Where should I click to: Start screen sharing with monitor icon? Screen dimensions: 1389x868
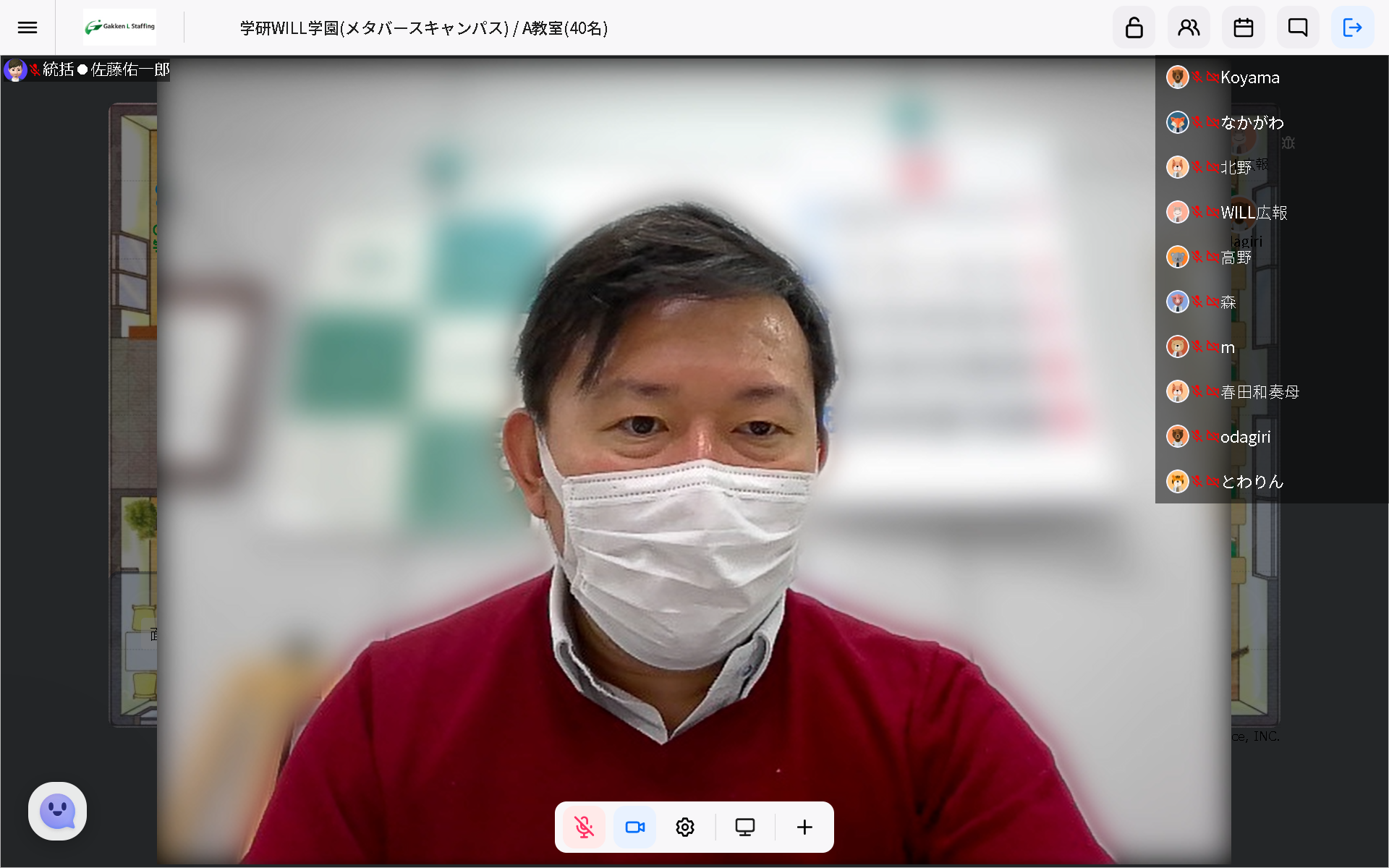tap(745, 827)
